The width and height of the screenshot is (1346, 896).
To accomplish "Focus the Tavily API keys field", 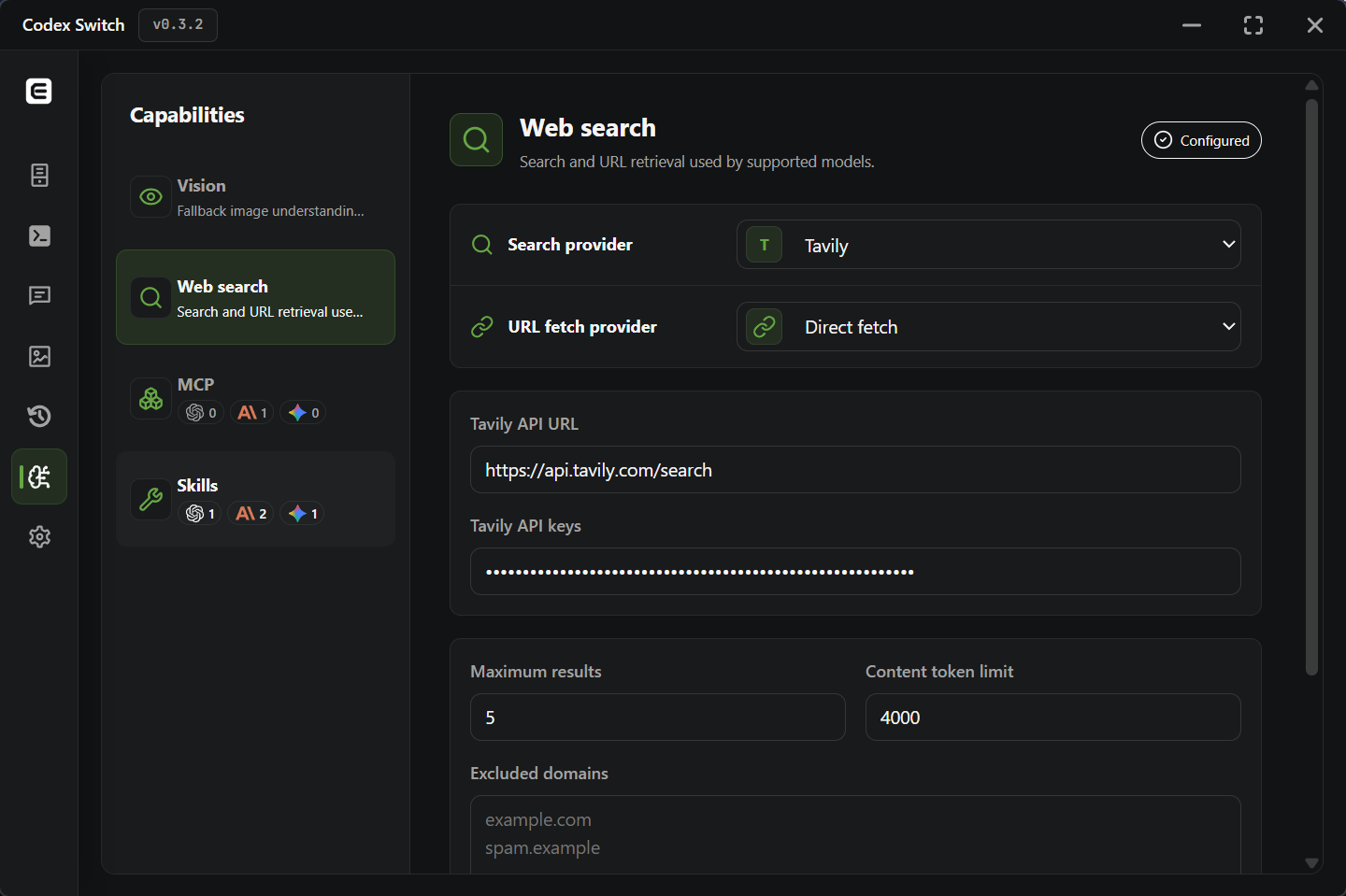I will pos(855,572).
